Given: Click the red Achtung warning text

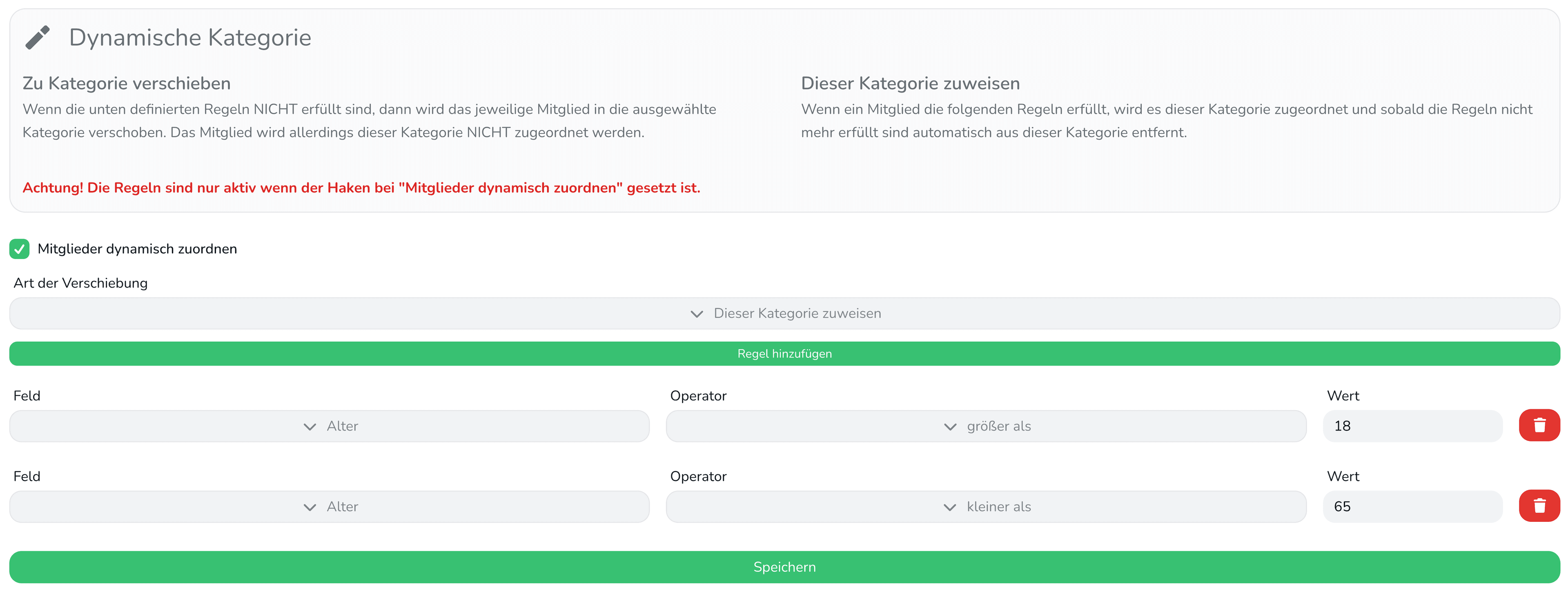Looking at the screenshot, I should [x=361, y=188].
